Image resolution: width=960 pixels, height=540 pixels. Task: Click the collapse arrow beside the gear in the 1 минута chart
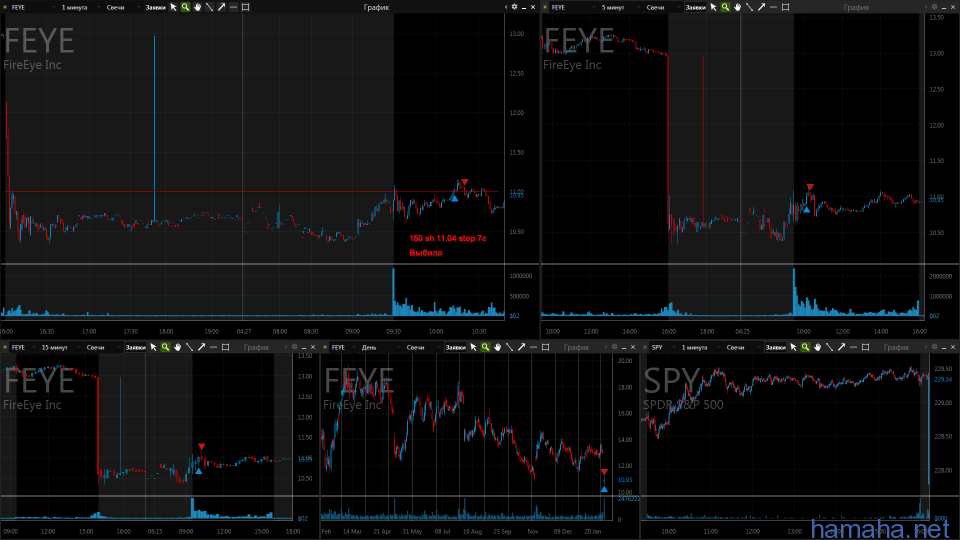point(506,7)
